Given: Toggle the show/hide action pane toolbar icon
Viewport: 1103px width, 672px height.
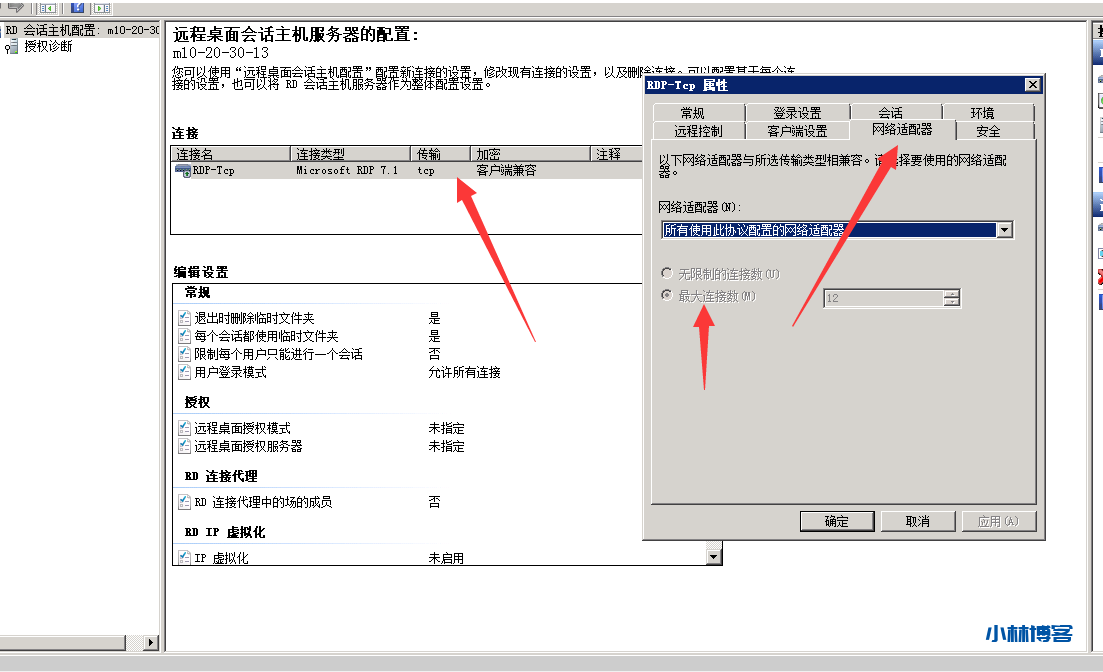Looking at the screenshot, I should [102, 8].
